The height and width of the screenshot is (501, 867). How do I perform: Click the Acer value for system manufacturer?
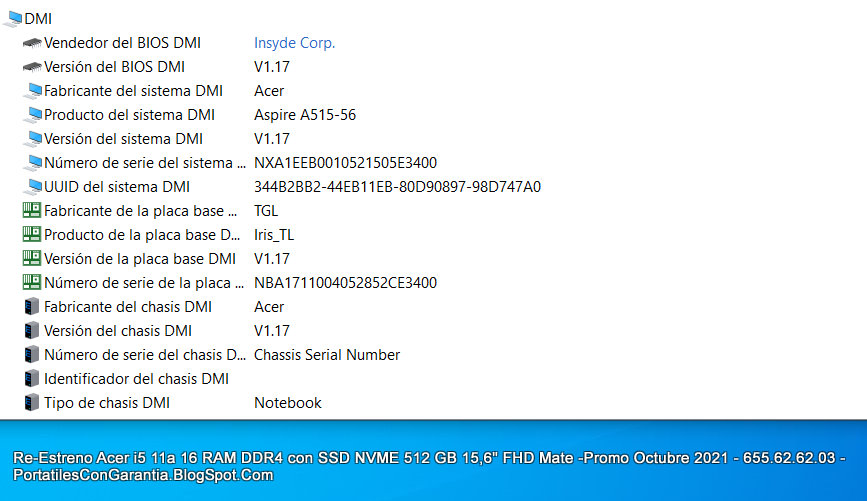point(269,91)
